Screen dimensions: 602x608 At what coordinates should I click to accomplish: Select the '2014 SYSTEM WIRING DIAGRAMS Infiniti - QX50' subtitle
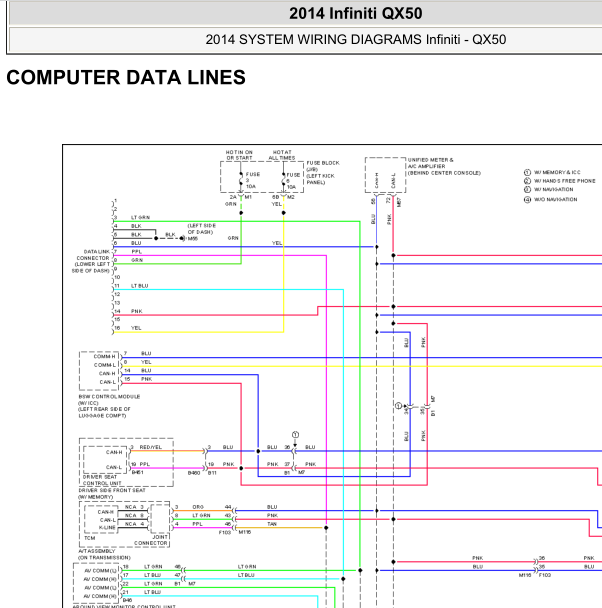pyautogui.click(x=355, y=40)
